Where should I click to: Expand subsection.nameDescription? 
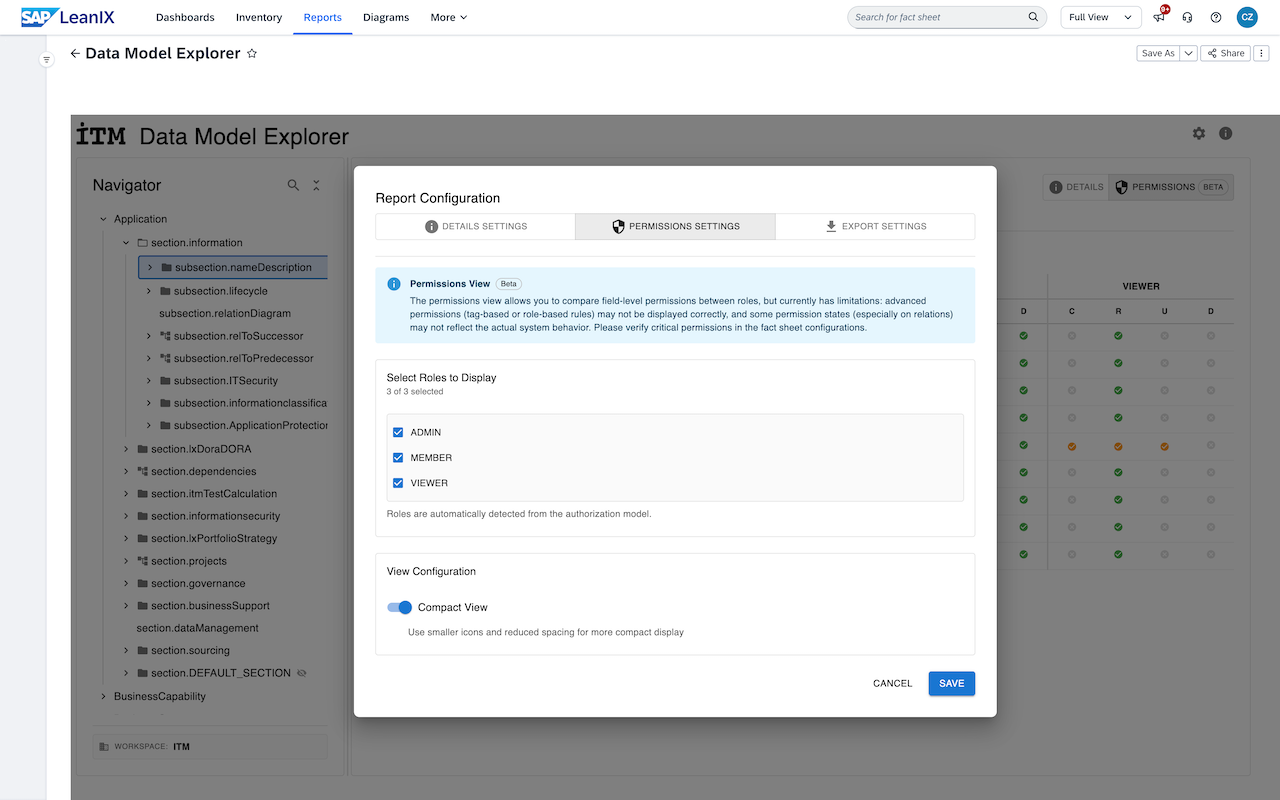click(149, 267)
